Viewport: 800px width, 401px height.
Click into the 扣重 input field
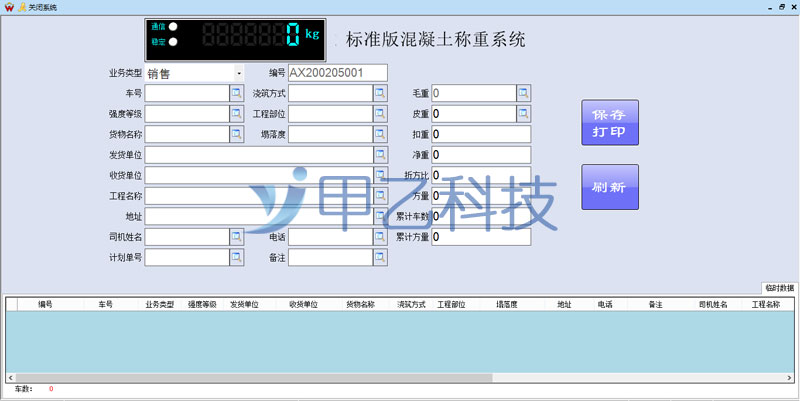481,134
